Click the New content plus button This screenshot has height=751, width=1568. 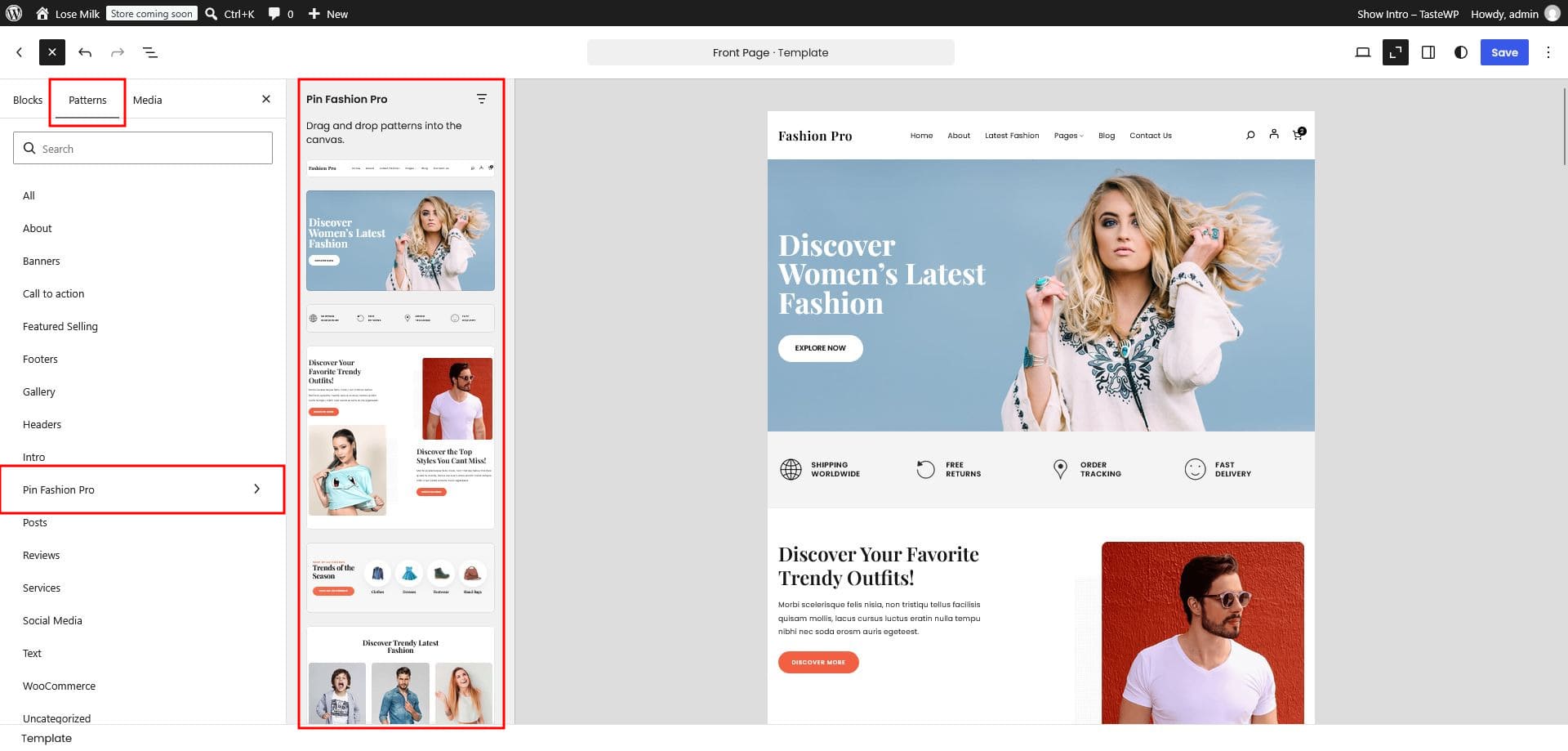point(327,14)
